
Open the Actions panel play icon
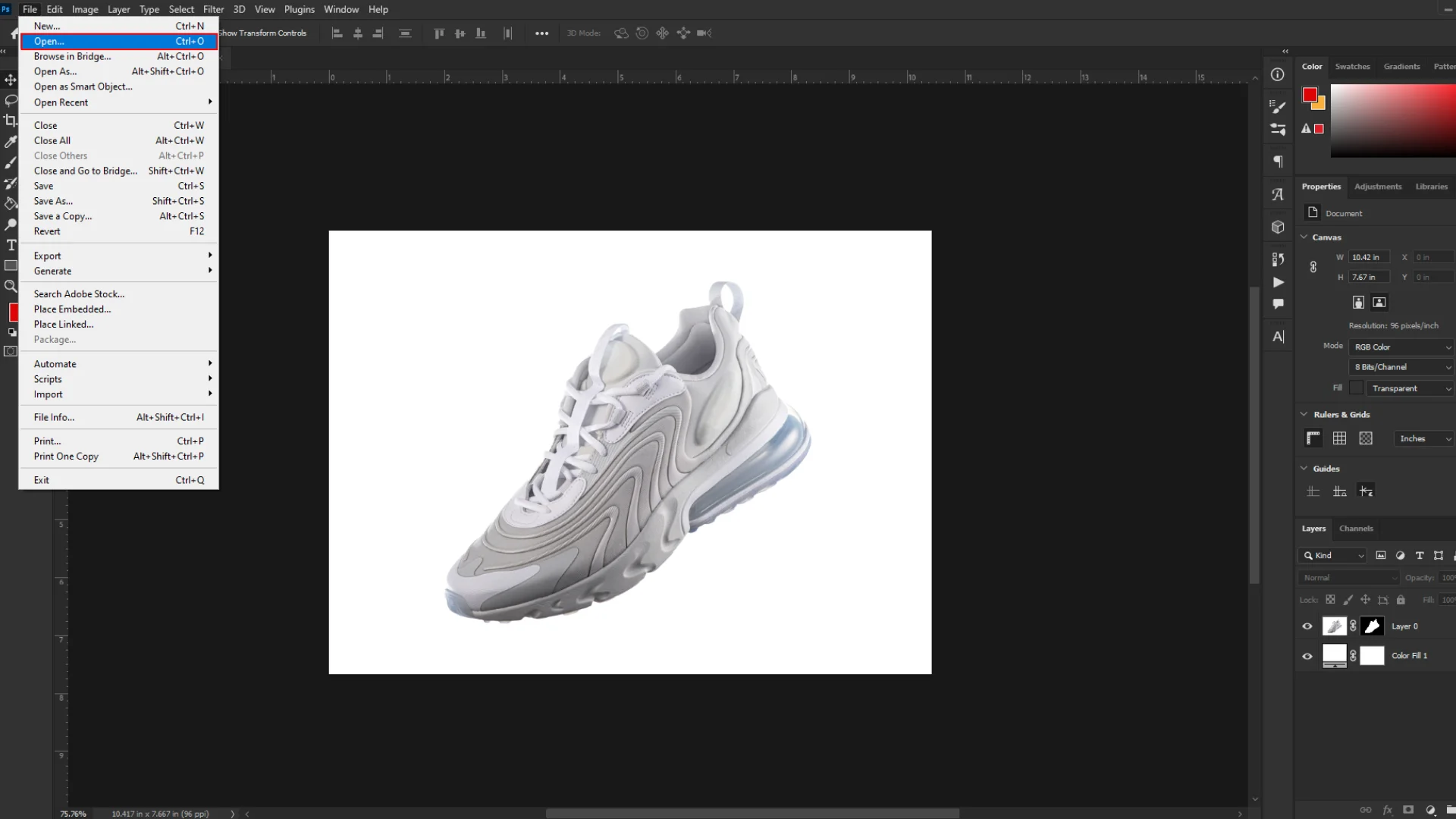pos(1278,282)
